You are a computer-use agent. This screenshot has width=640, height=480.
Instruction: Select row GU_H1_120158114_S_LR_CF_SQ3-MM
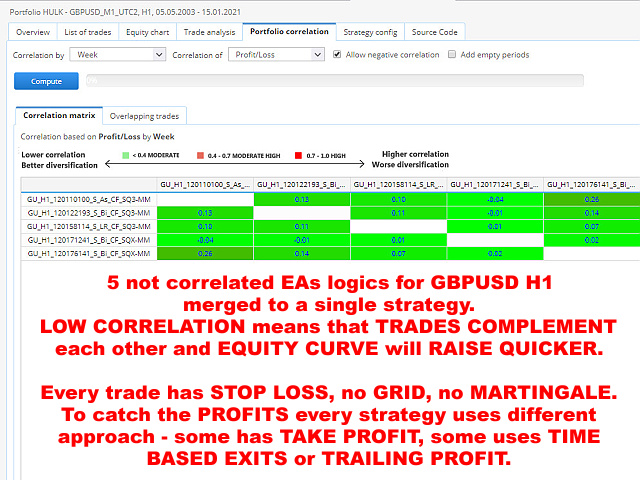point(89,226)
